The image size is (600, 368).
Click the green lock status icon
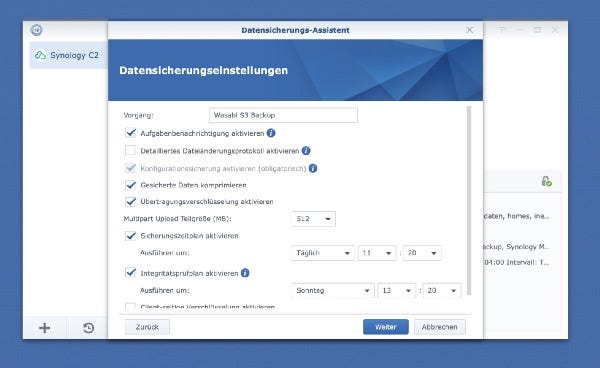coord(546,181)
